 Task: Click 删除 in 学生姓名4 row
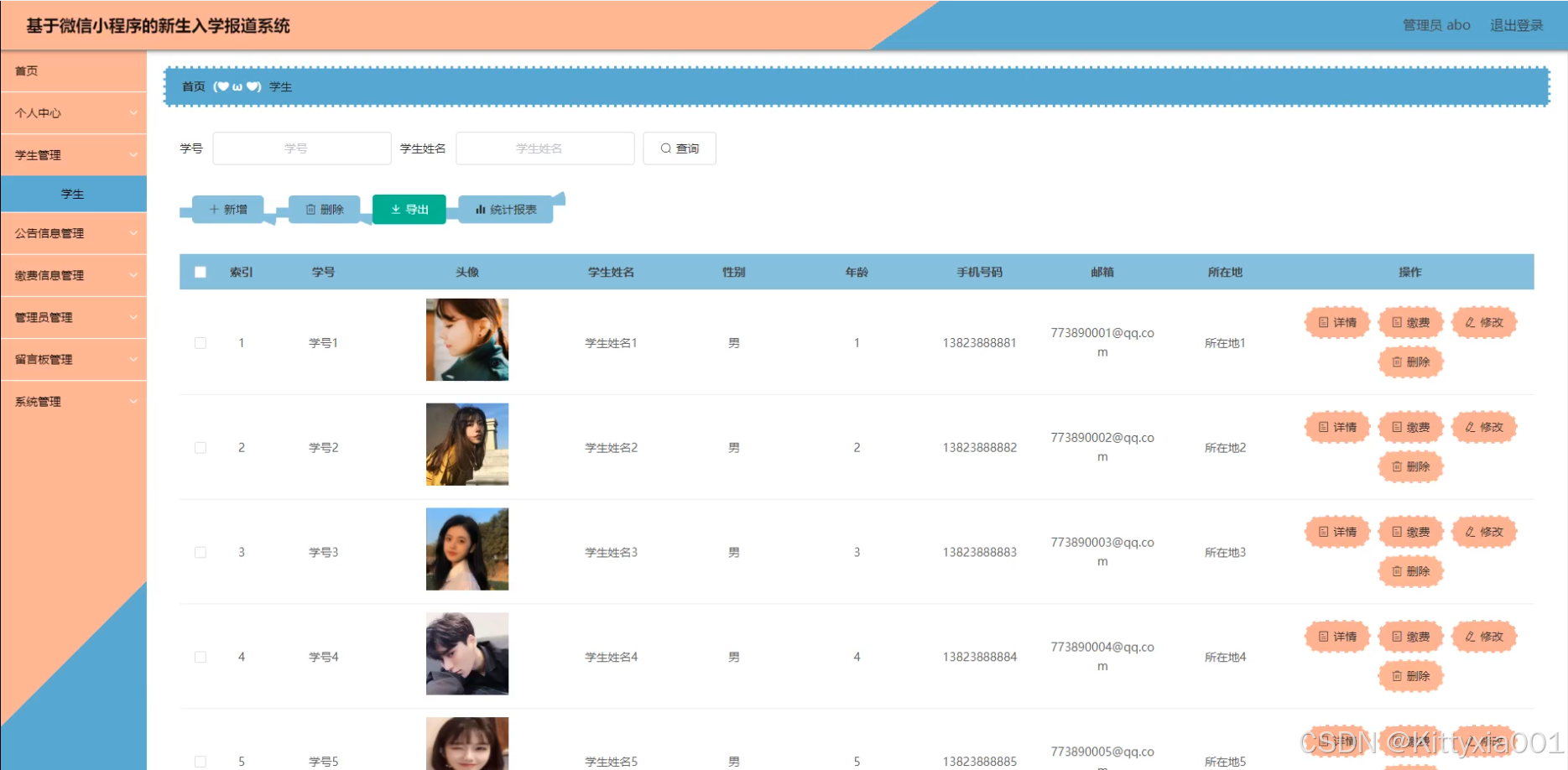tap(1411, 676)
